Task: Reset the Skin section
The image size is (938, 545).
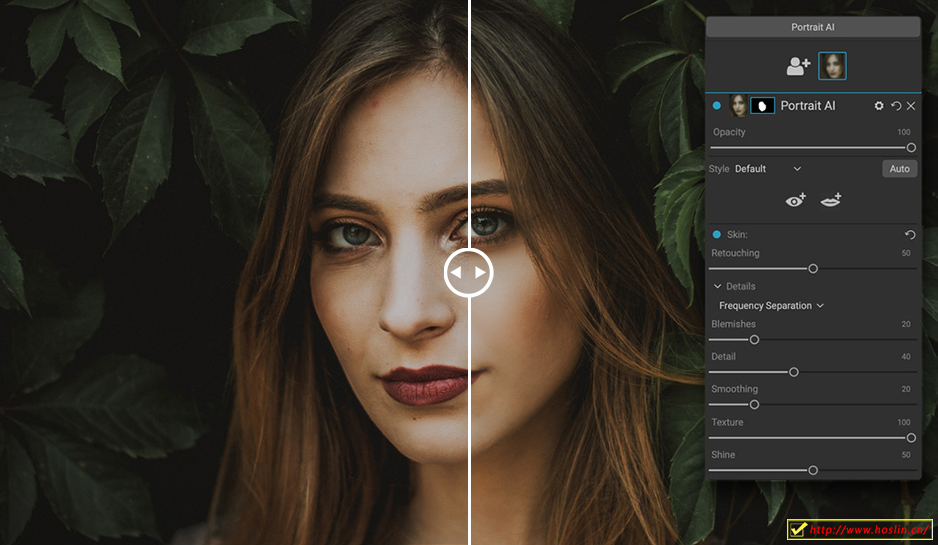Action: coord(910,235)
